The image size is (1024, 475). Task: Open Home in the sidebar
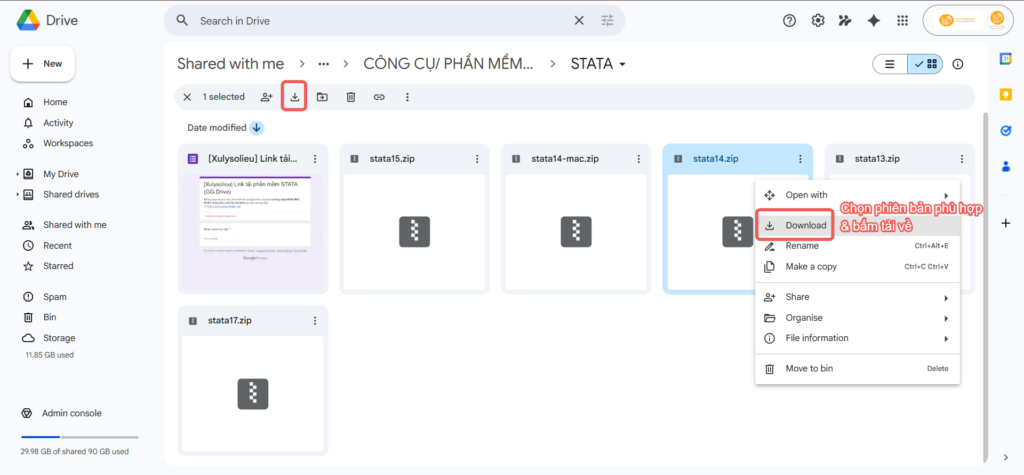click(x=55, y=102)
